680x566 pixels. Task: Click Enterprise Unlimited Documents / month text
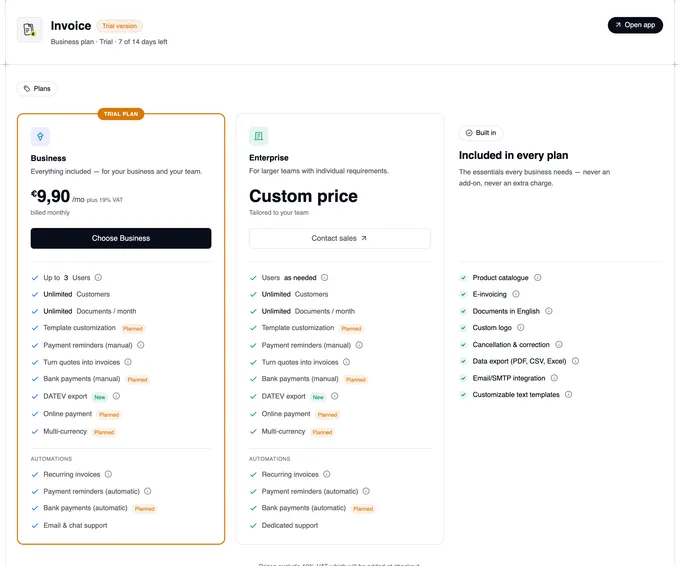pos(308,311)
